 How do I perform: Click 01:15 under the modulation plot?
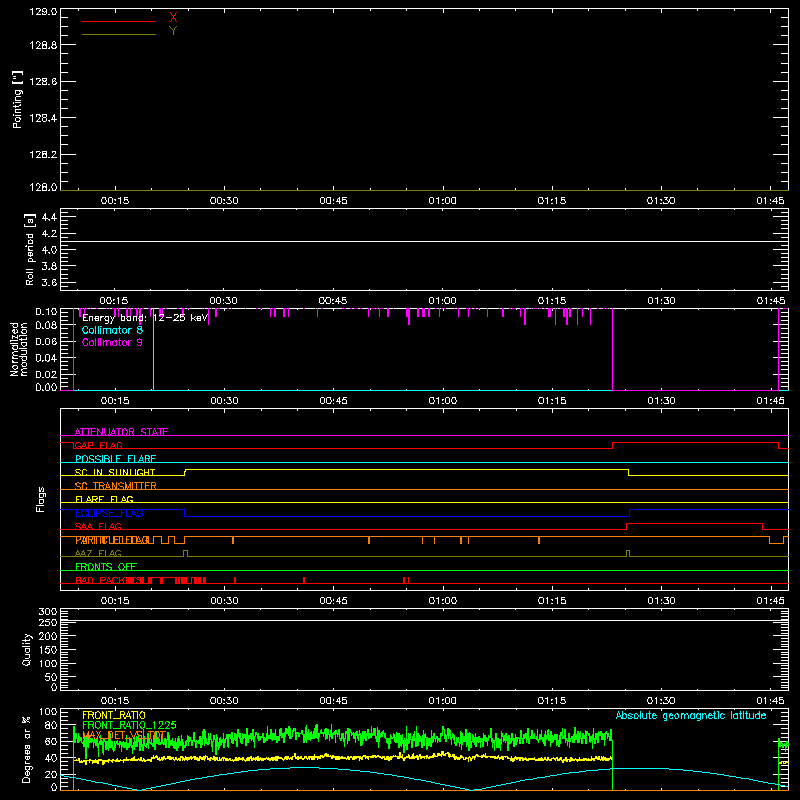pos(552,401)
